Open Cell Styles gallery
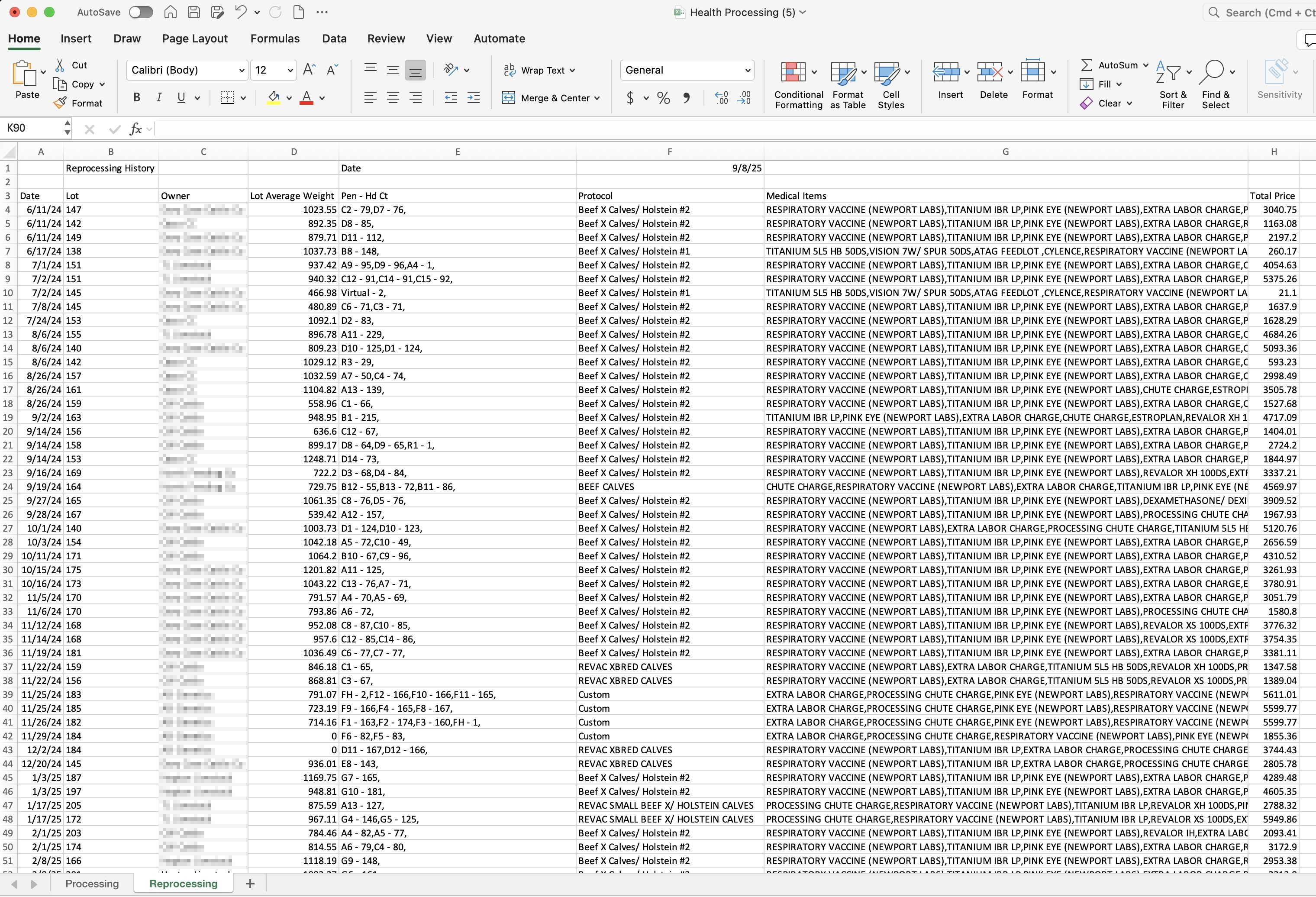The width and height of the screenshot is (1316, 897). 891,85
